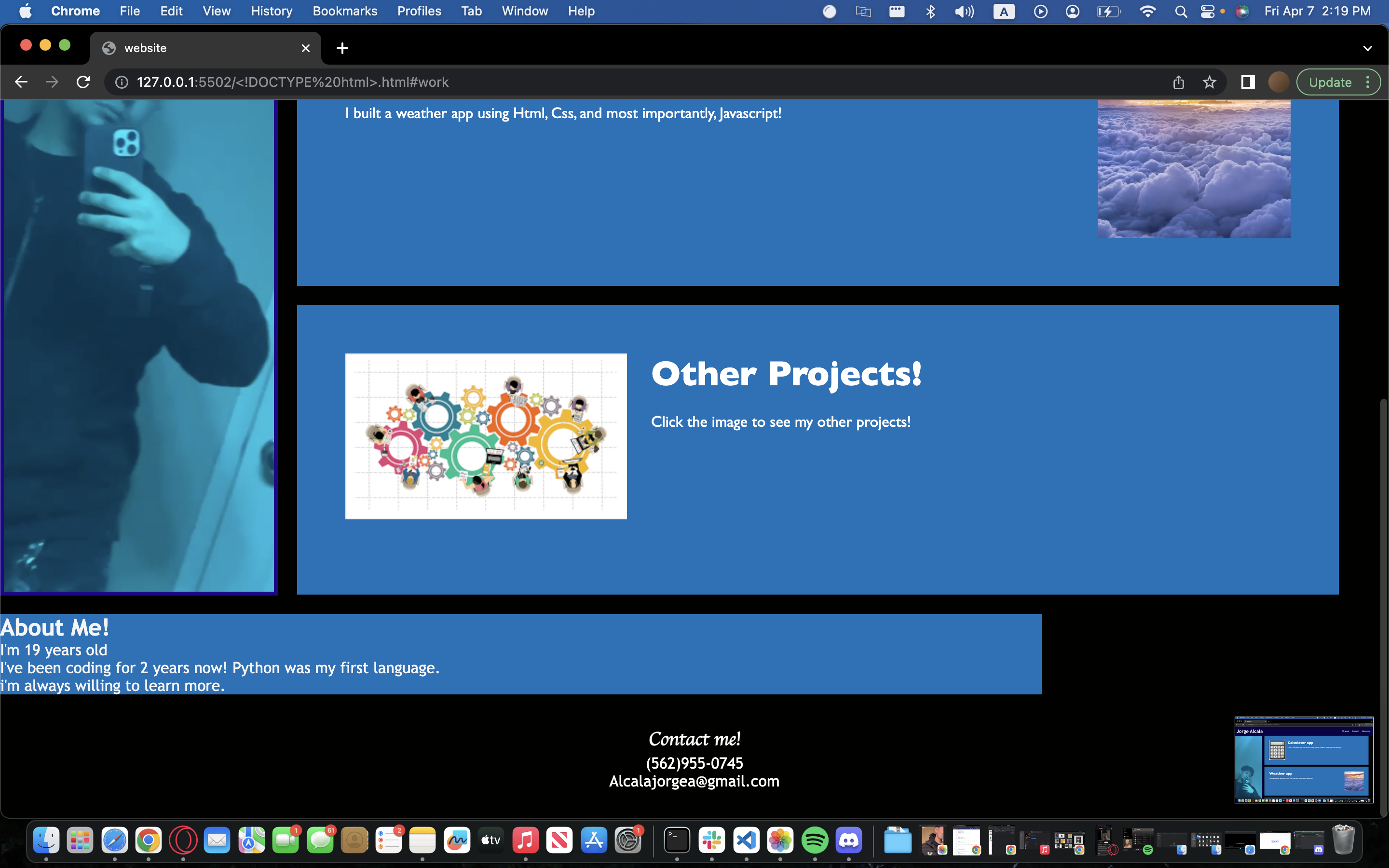The image size is (1389, 868).
Task: Open a new tab with the plus button
Action: (x=342, y=48)
